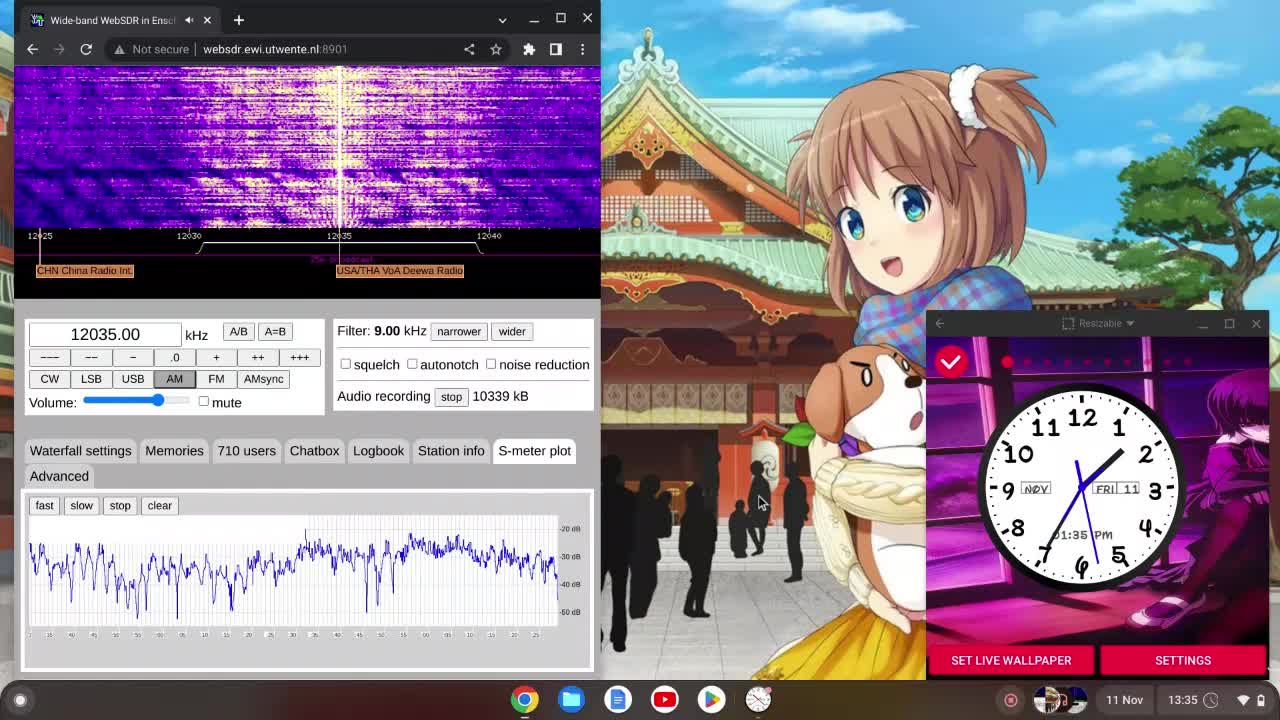Tune up with double plus button
The height and width of the screenshot is (720, 1280).
[258, 357]
